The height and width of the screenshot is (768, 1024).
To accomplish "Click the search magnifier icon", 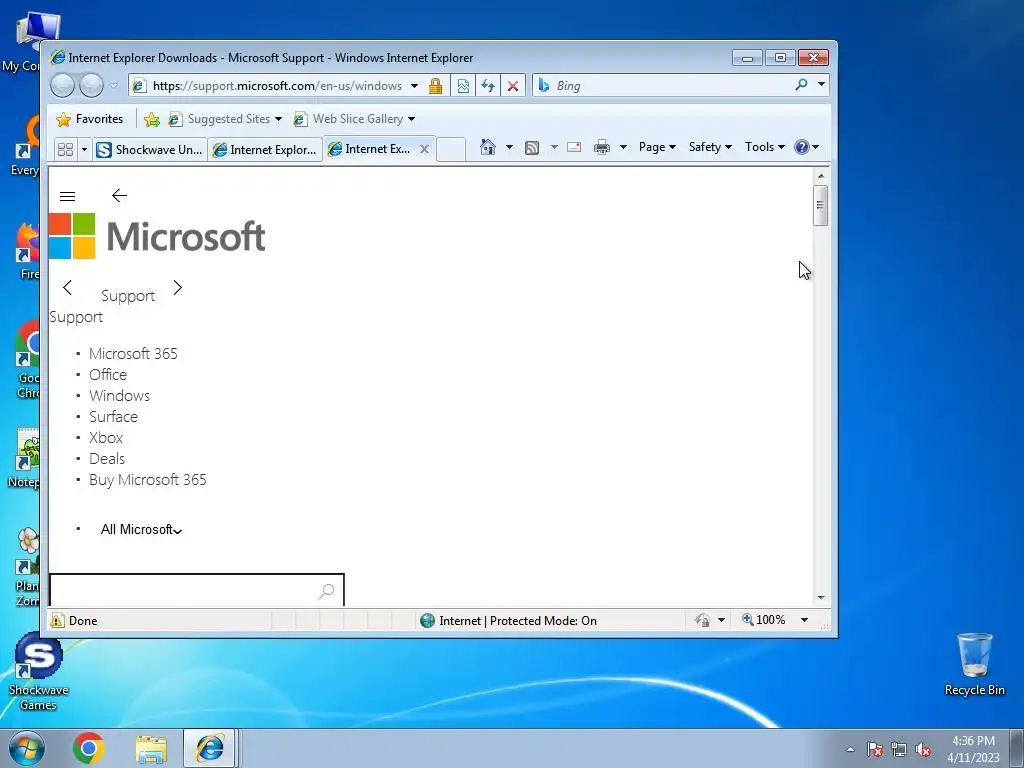I will click(x=801, y=85).
